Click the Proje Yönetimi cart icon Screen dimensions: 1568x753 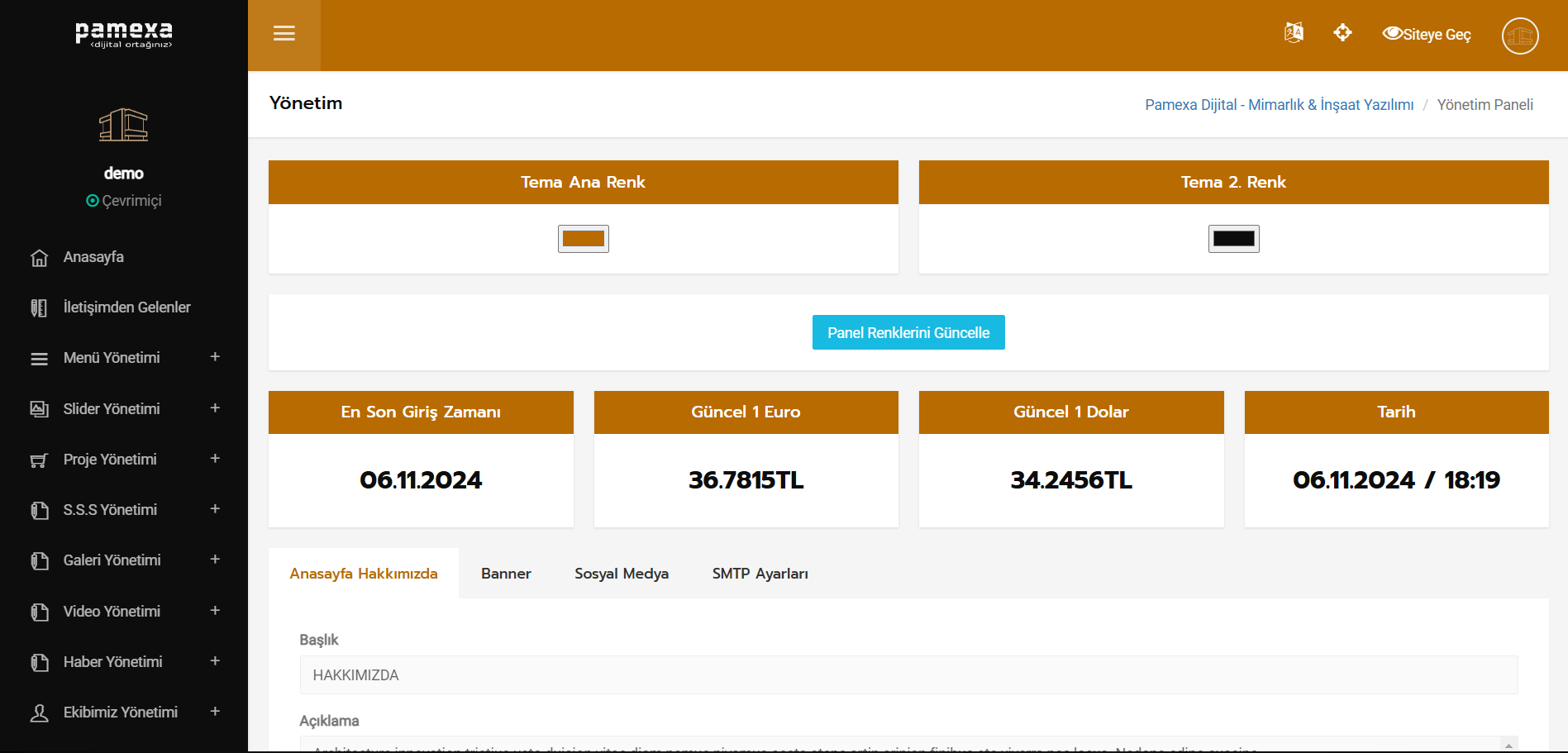click(x=39, y=460)
